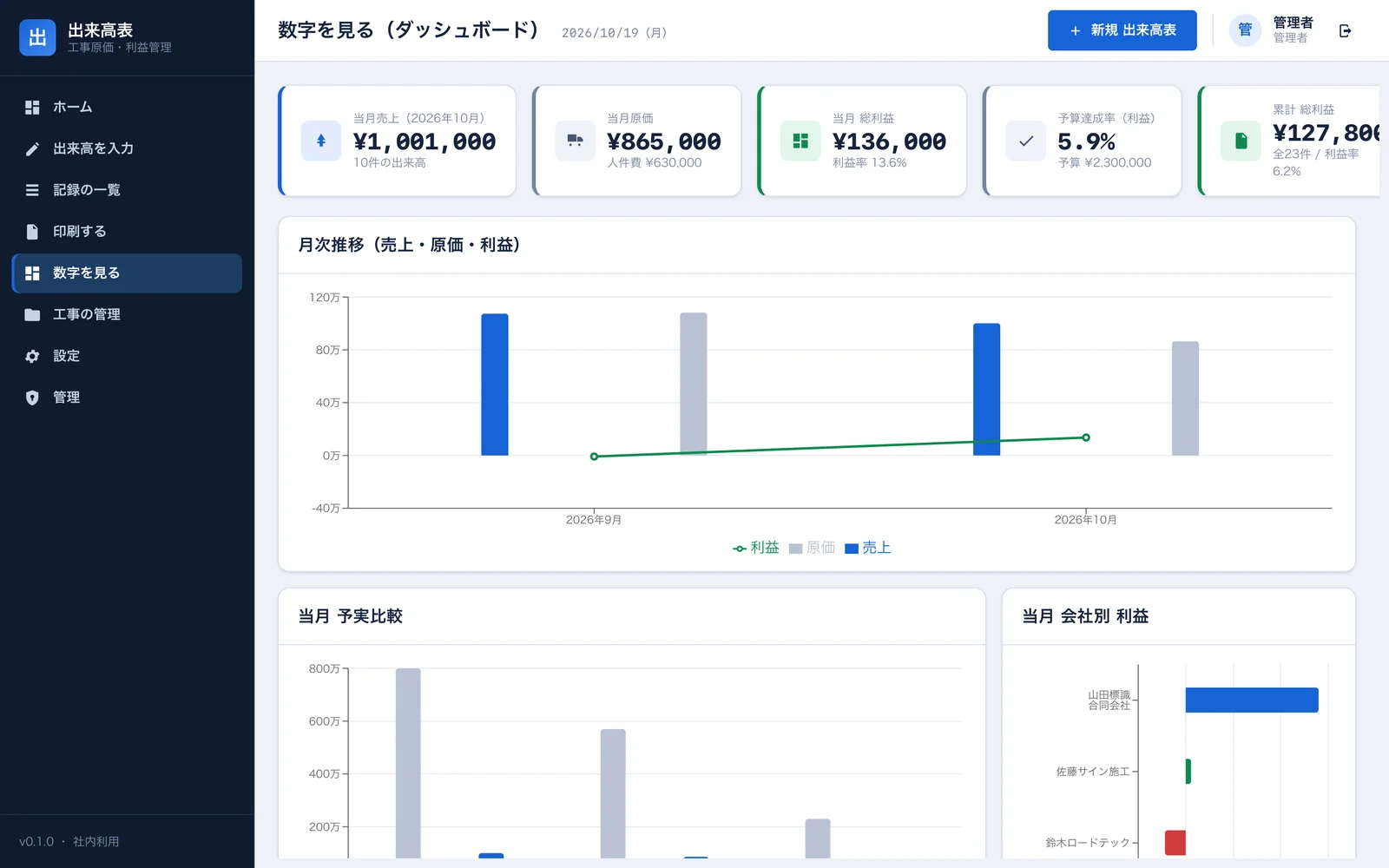
Task: Open 記録の一覧 in the sidebar
Action: tap(127, 190)
